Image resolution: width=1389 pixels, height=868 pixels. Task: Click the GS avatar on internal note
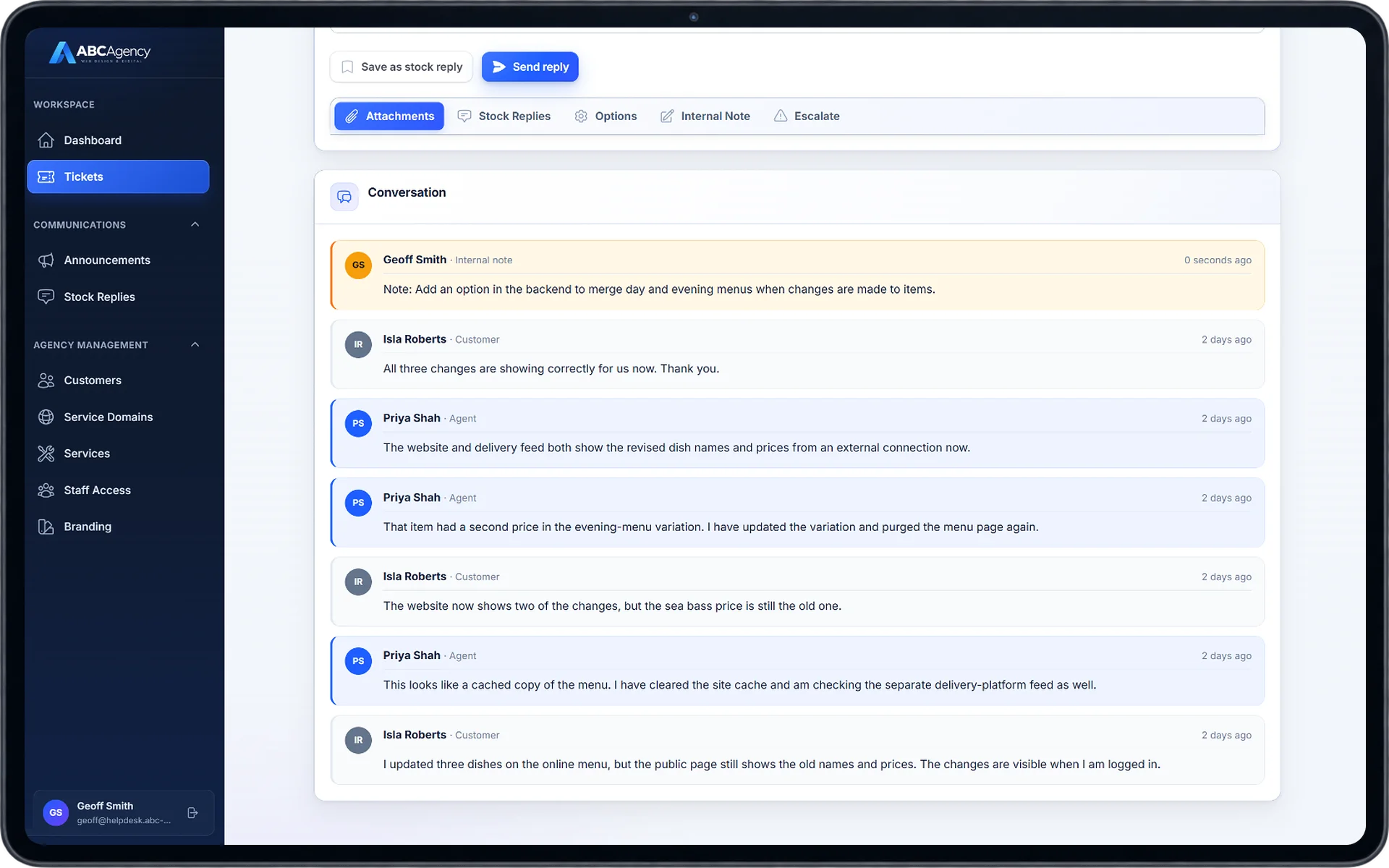pos(358,265)
